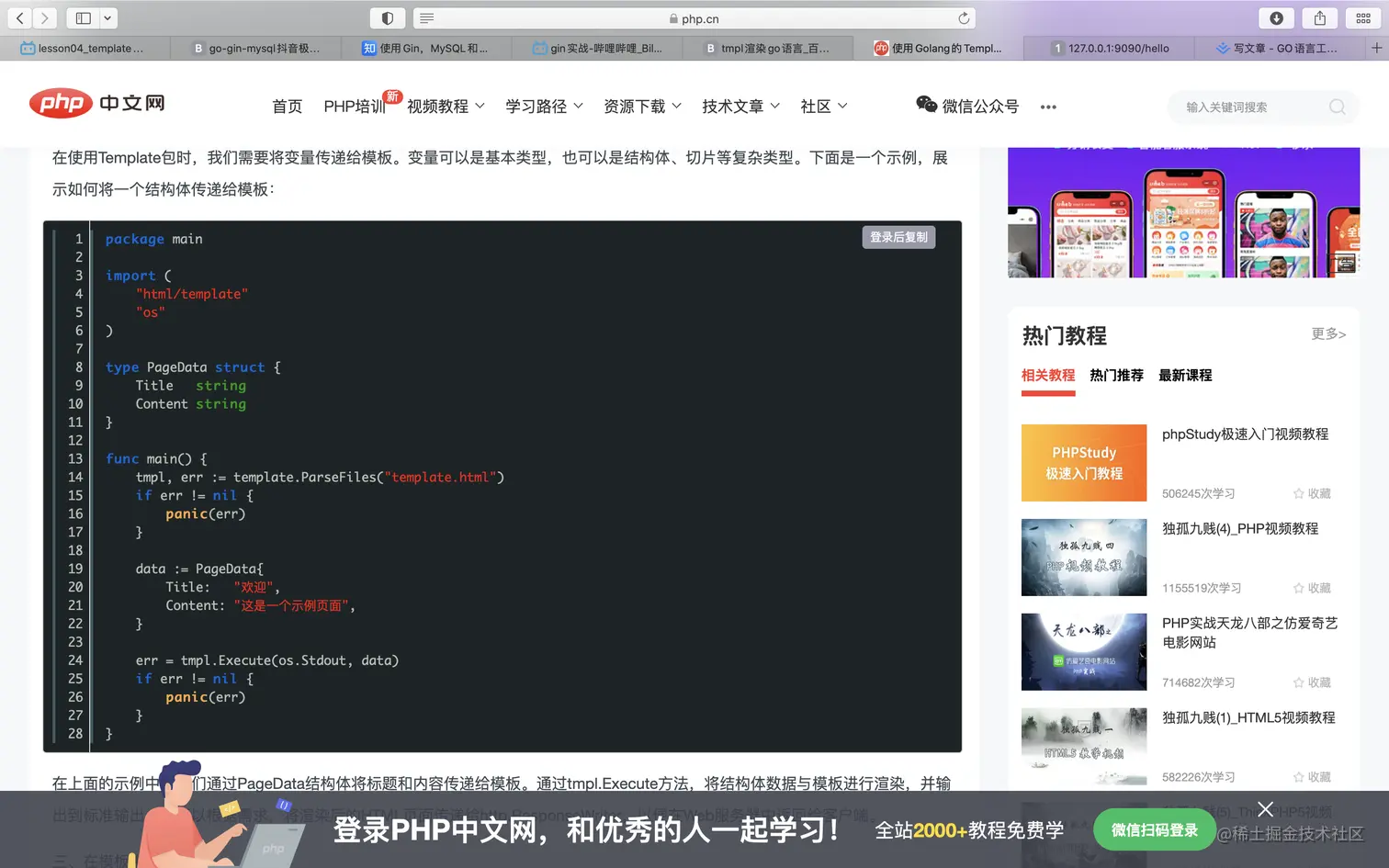Viewport: 1389px width, 868px height.
Task: Open Safari's Downloads icon
Action: [1276, 17]
